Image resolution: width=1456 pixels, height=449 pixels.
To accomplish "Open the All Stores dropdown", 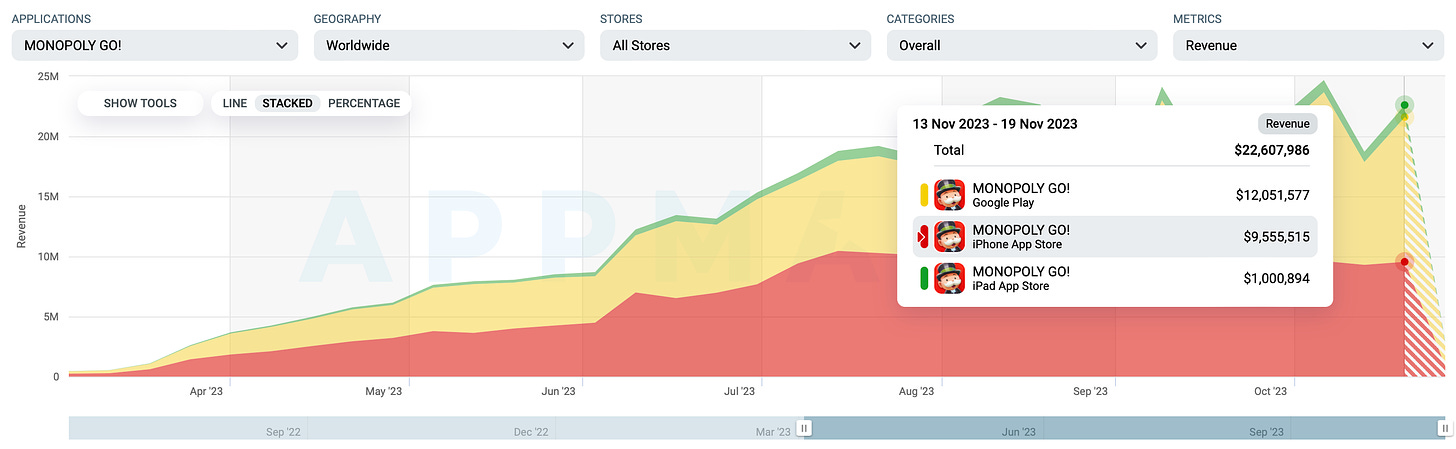I will pos(735,45).
